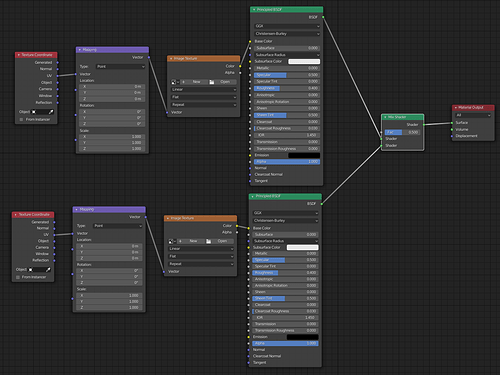
Task: Enable From Instancer in lower Texture Coordinate node
Action: click(x=18, y=277)
